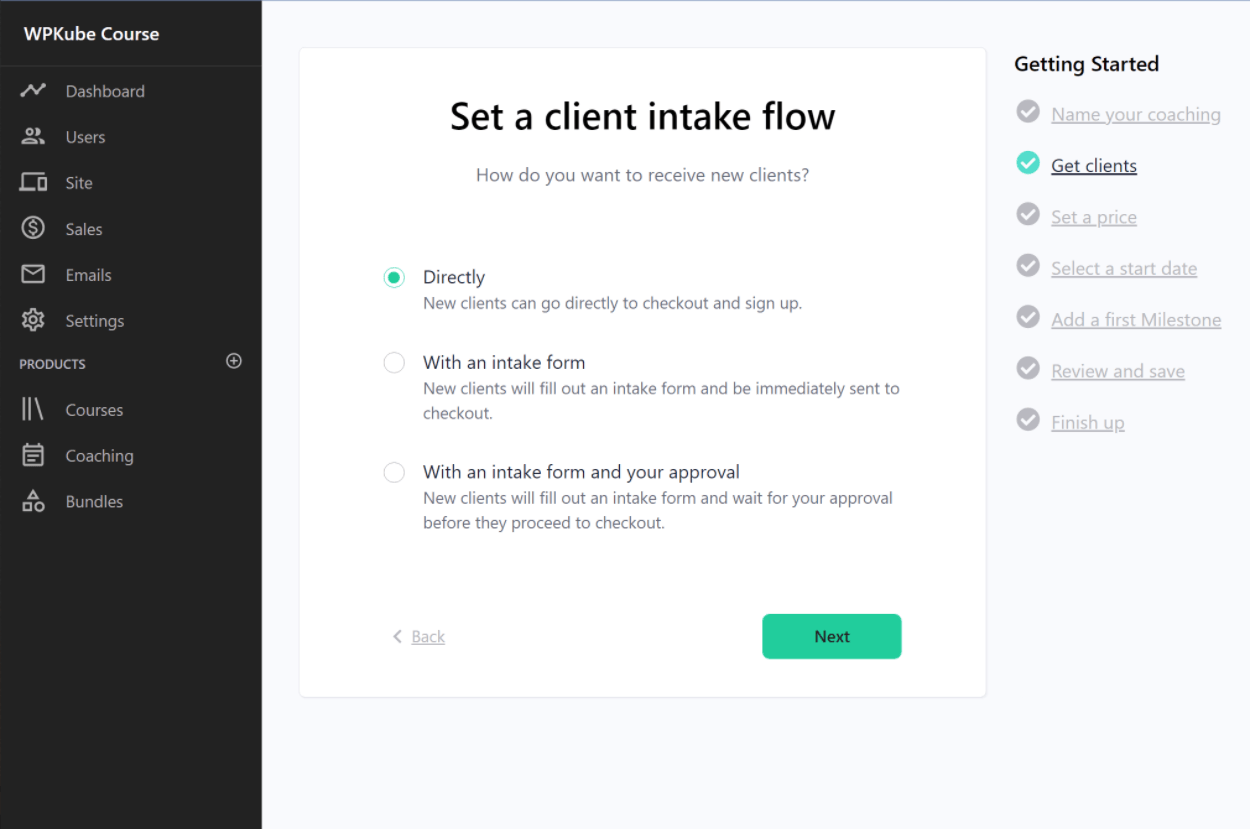This screenshot has height=829, width=1250.
Task: Click the Users people icon
Action: point(33,137)
